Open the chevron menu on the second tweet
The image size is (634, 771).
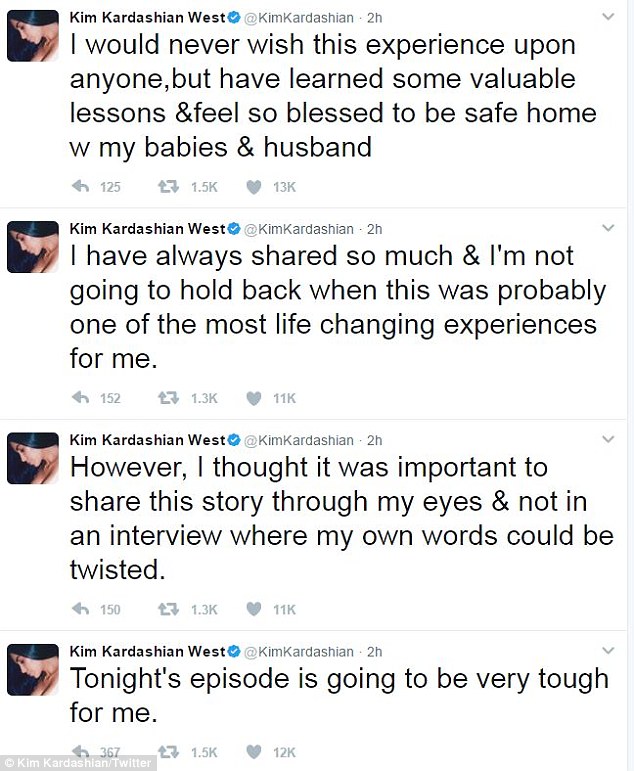tap(608, 228)
